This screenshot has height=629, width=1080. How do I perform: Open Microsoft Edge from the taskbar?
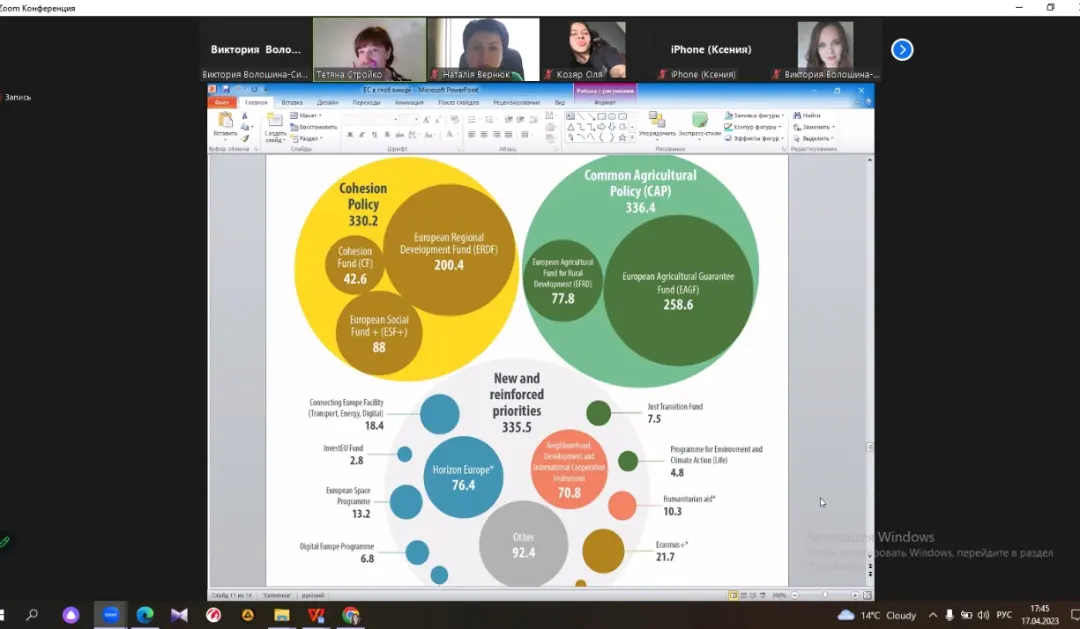[145, 615]
